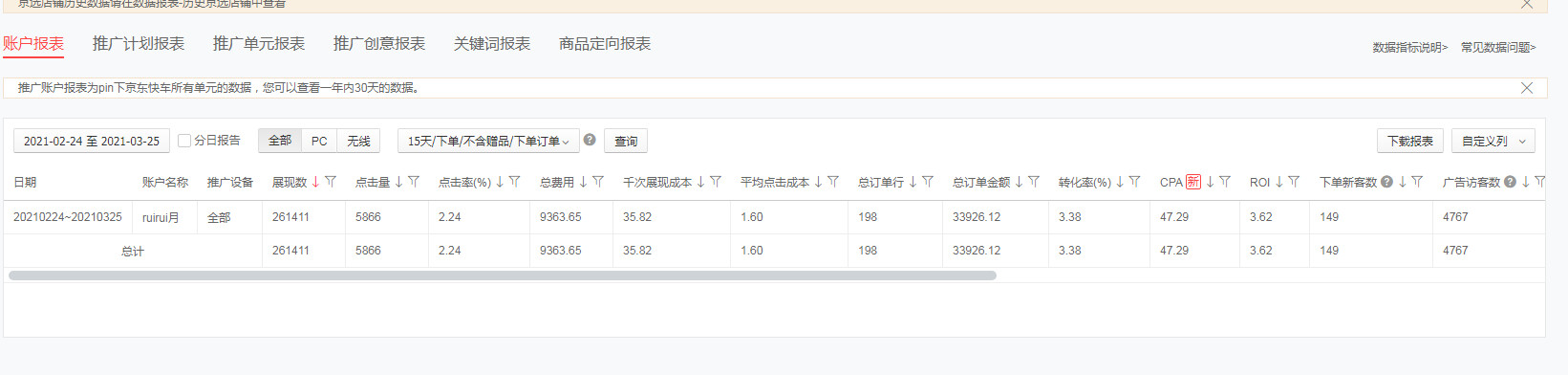Filter the ROI column

[x=1294, y=182]
